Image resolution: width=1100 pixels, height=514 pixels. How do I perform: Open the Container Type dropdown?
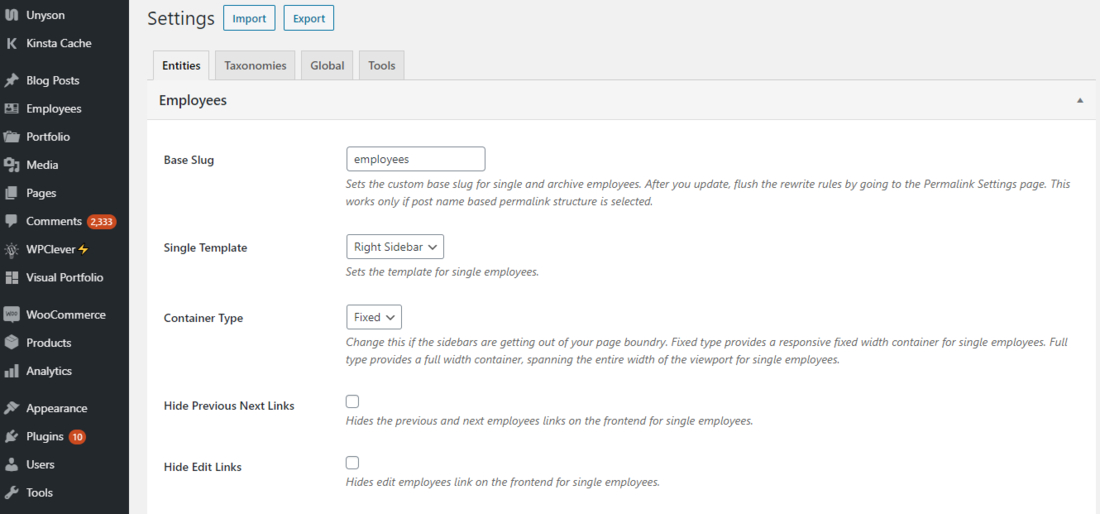[374, 317]
